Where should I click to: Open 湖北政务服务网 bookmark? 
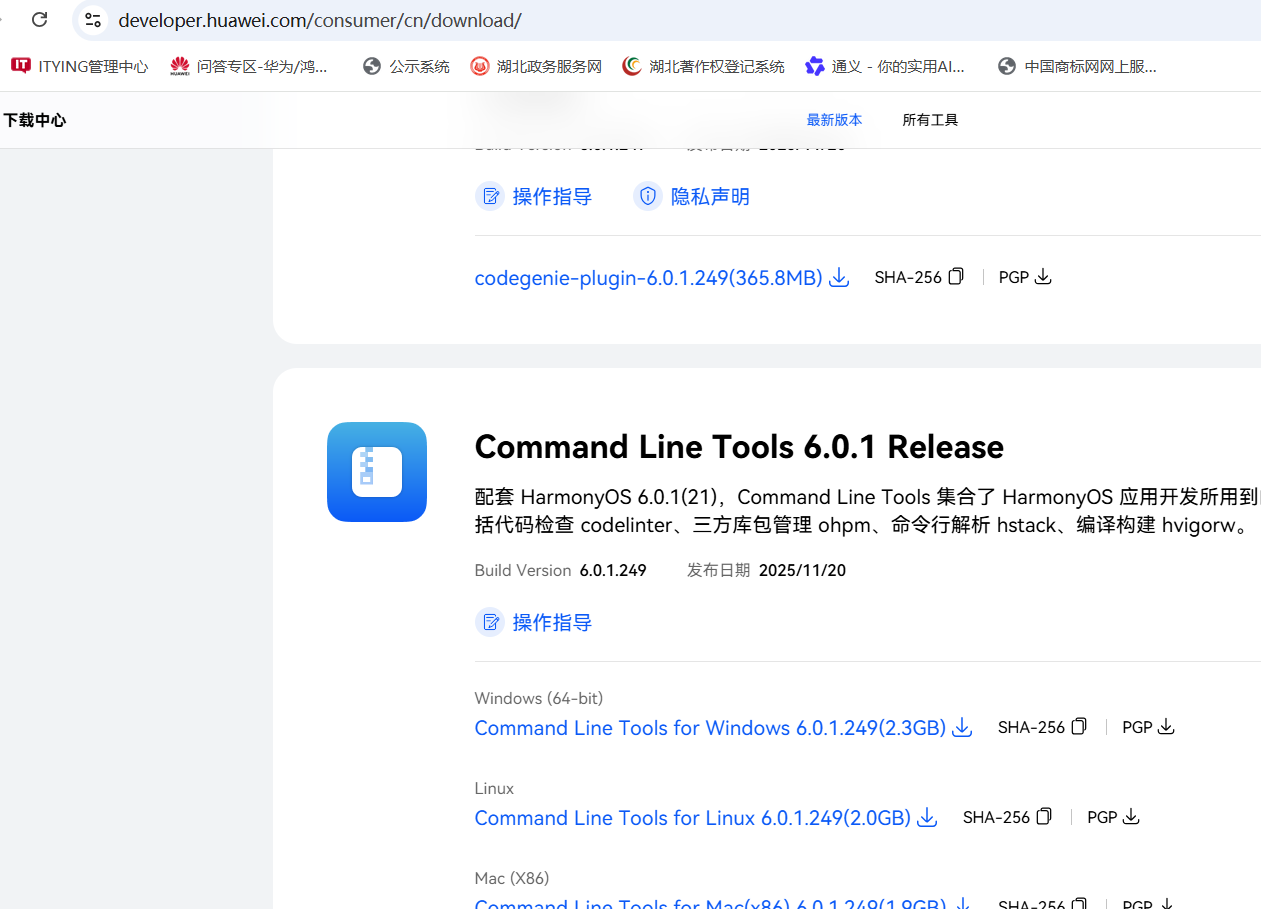(537, 67)
